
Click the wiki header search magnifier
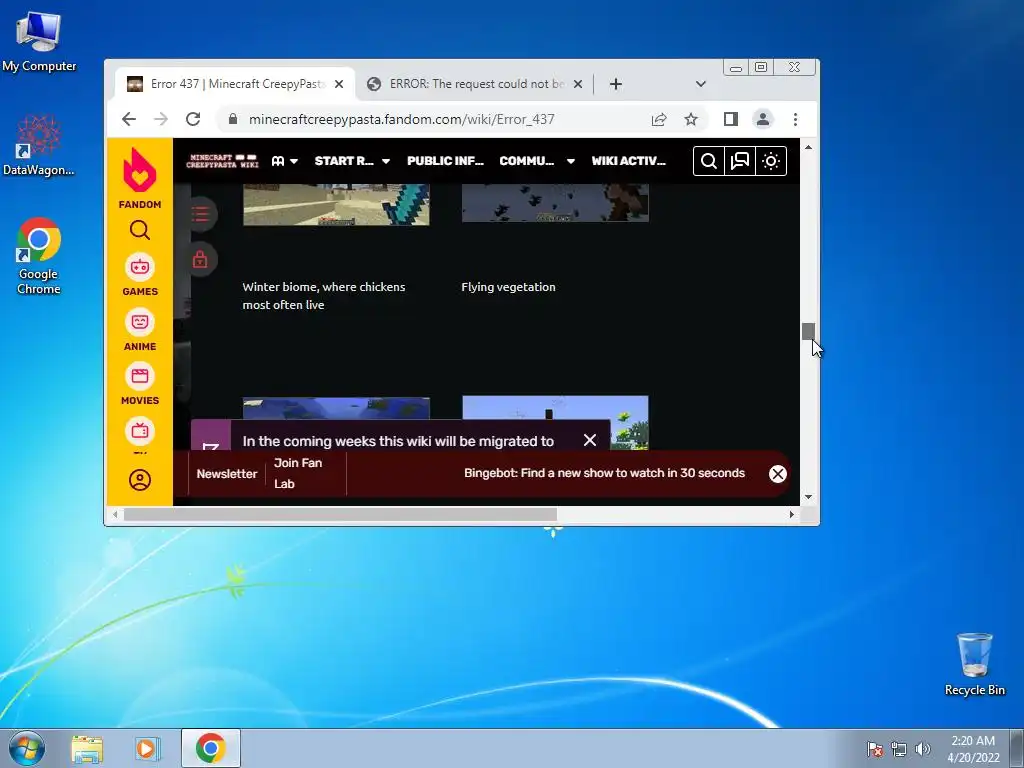[x=709, y=161]
